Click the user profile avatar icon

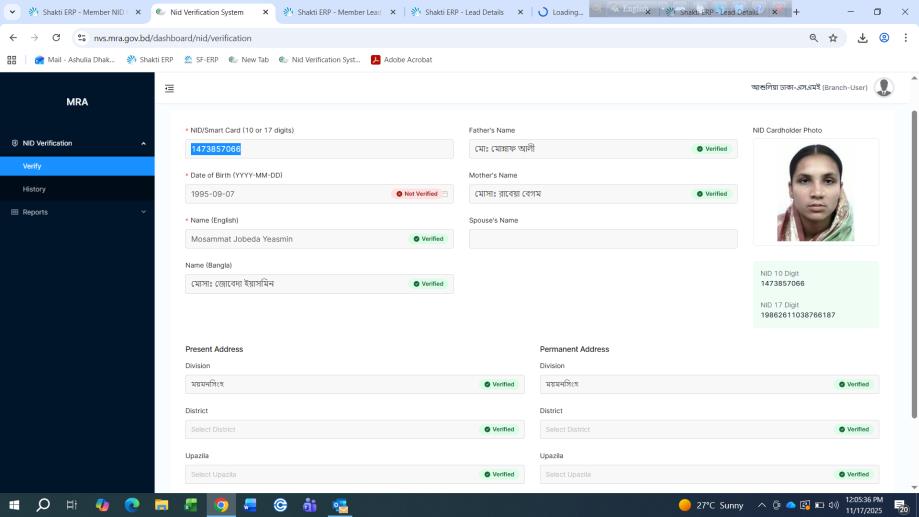click(x=883, y=88)
